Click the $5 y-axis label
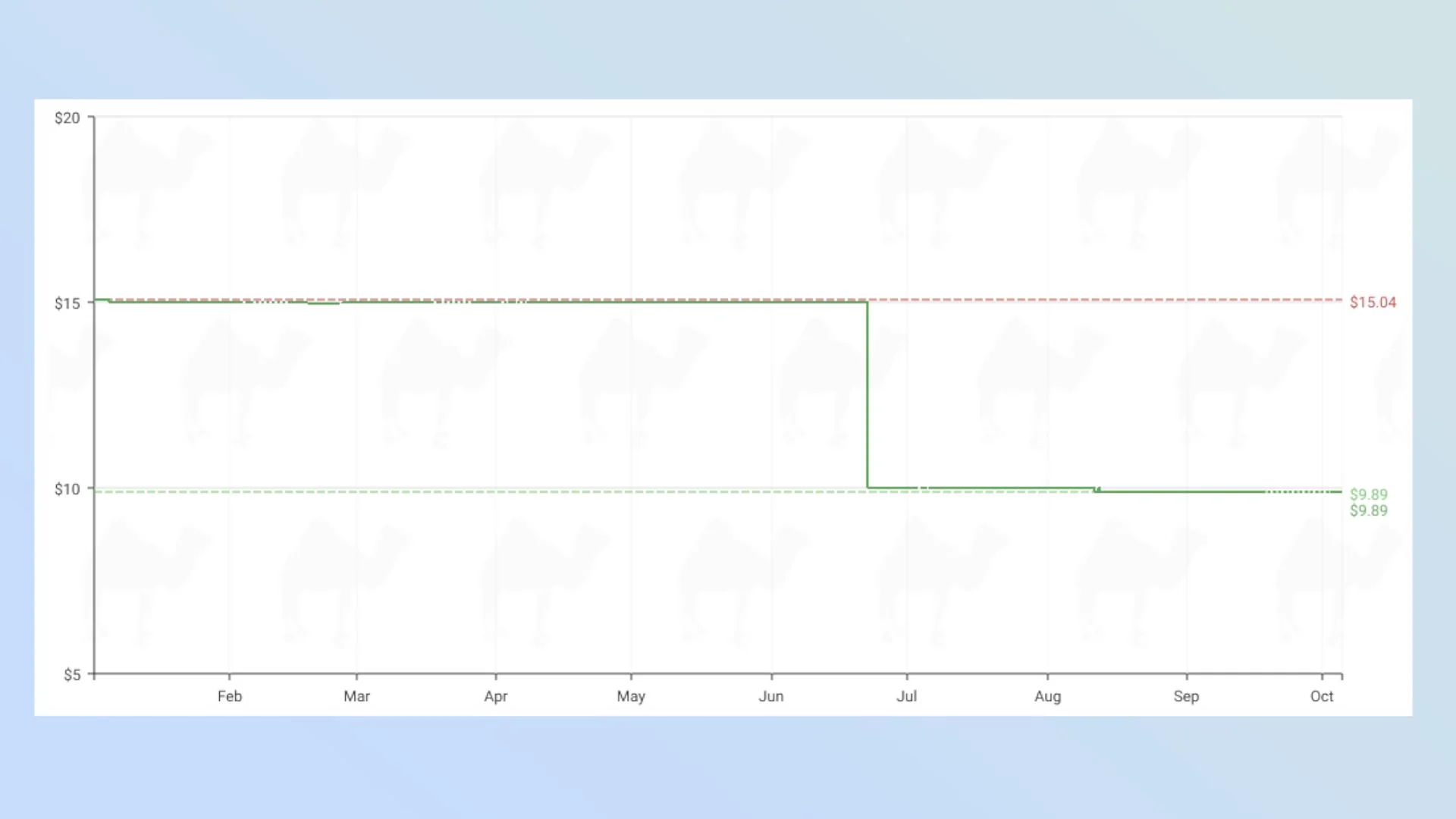Viewport: 1456px width, 819px height. pos(72,674)
